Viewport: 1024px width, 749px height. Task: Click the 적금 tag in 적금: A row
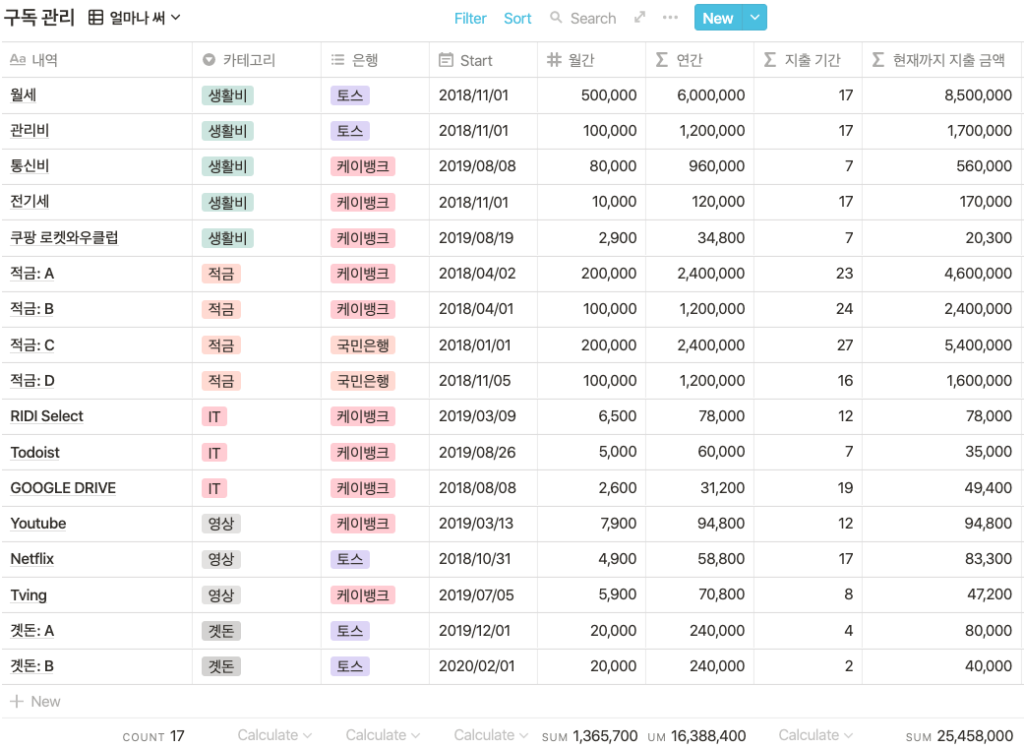221,274
